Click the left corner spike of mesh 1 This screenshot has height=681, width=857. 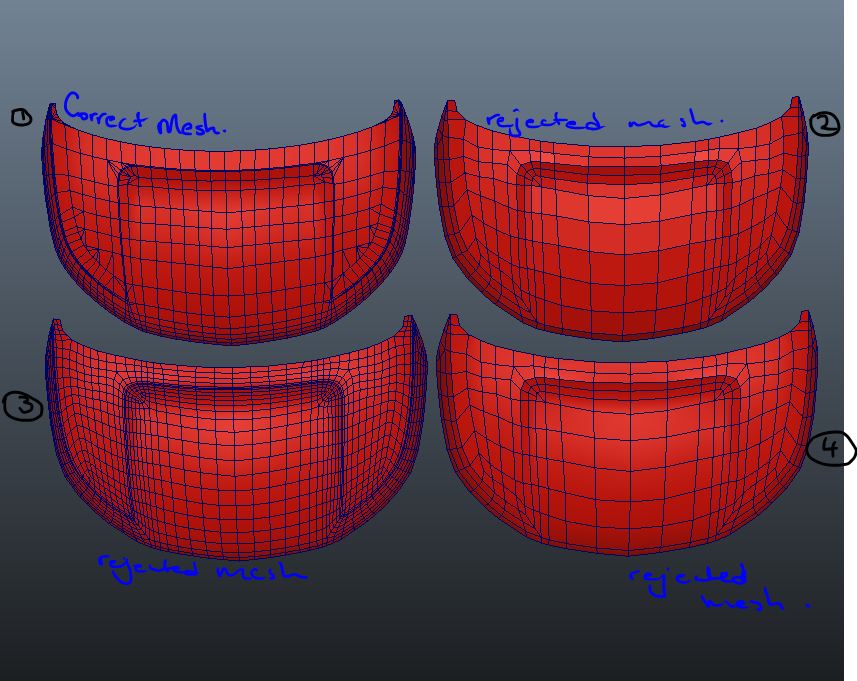pyautogui.click(x=52, y=110)
